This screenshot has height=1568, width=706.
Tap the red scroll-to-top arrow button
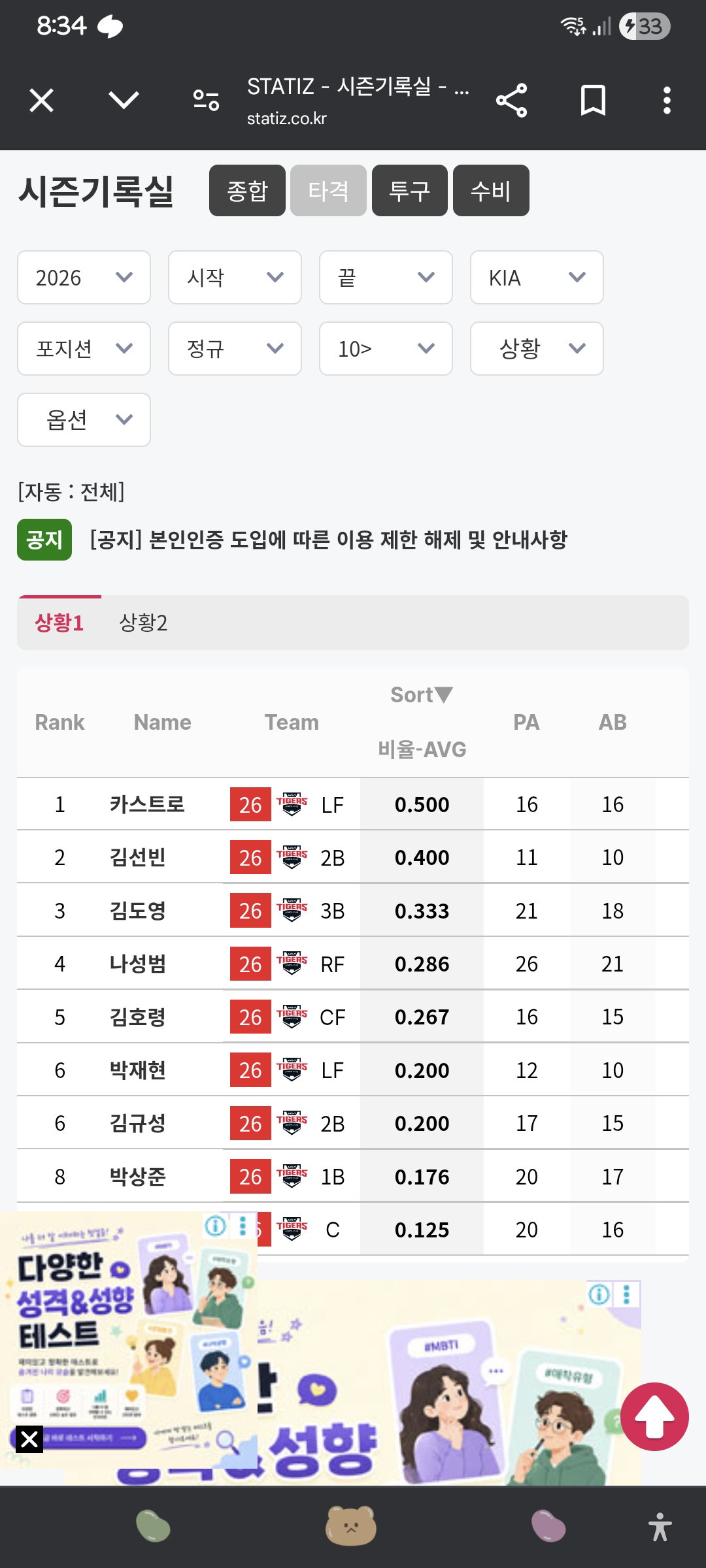(654, 1416)
